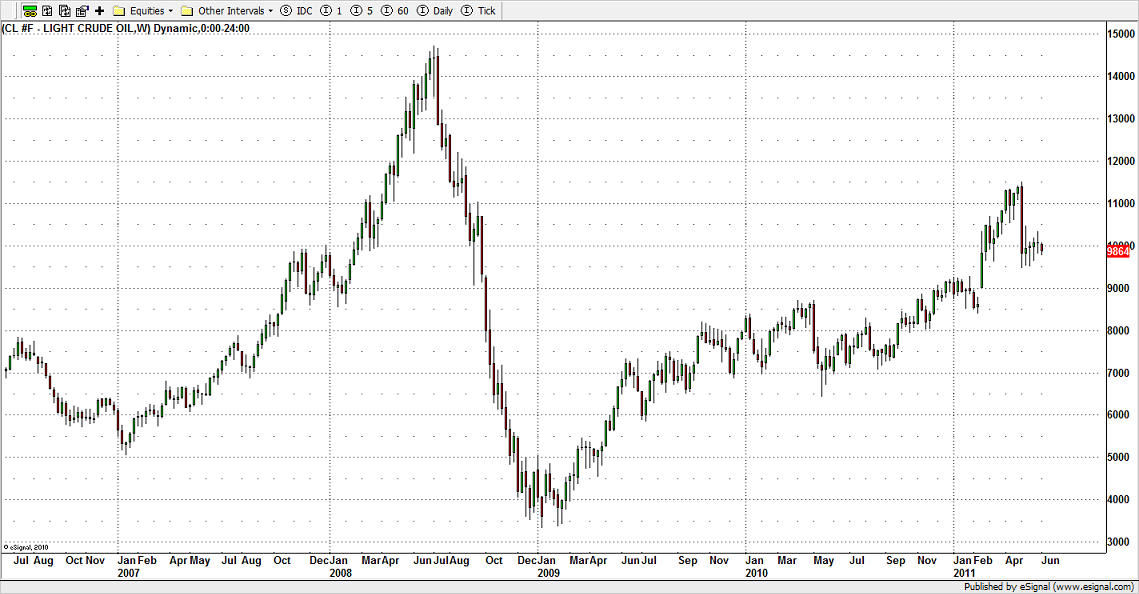Click the third toolbar page-copy icon
Viewport: 1139px width, 594px height.
(65, 10)
